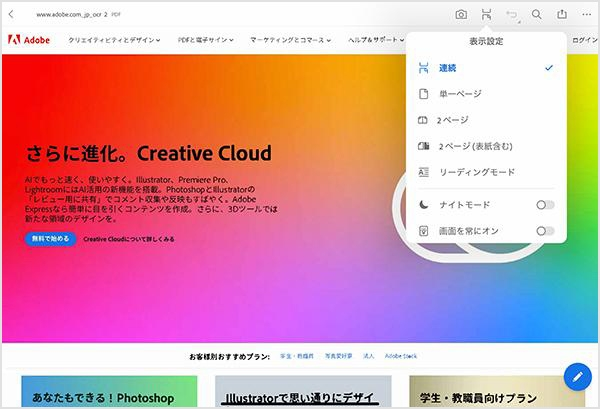Open 法人 plan link
This screenshot has width=600, height=409.
coord(368,356)
